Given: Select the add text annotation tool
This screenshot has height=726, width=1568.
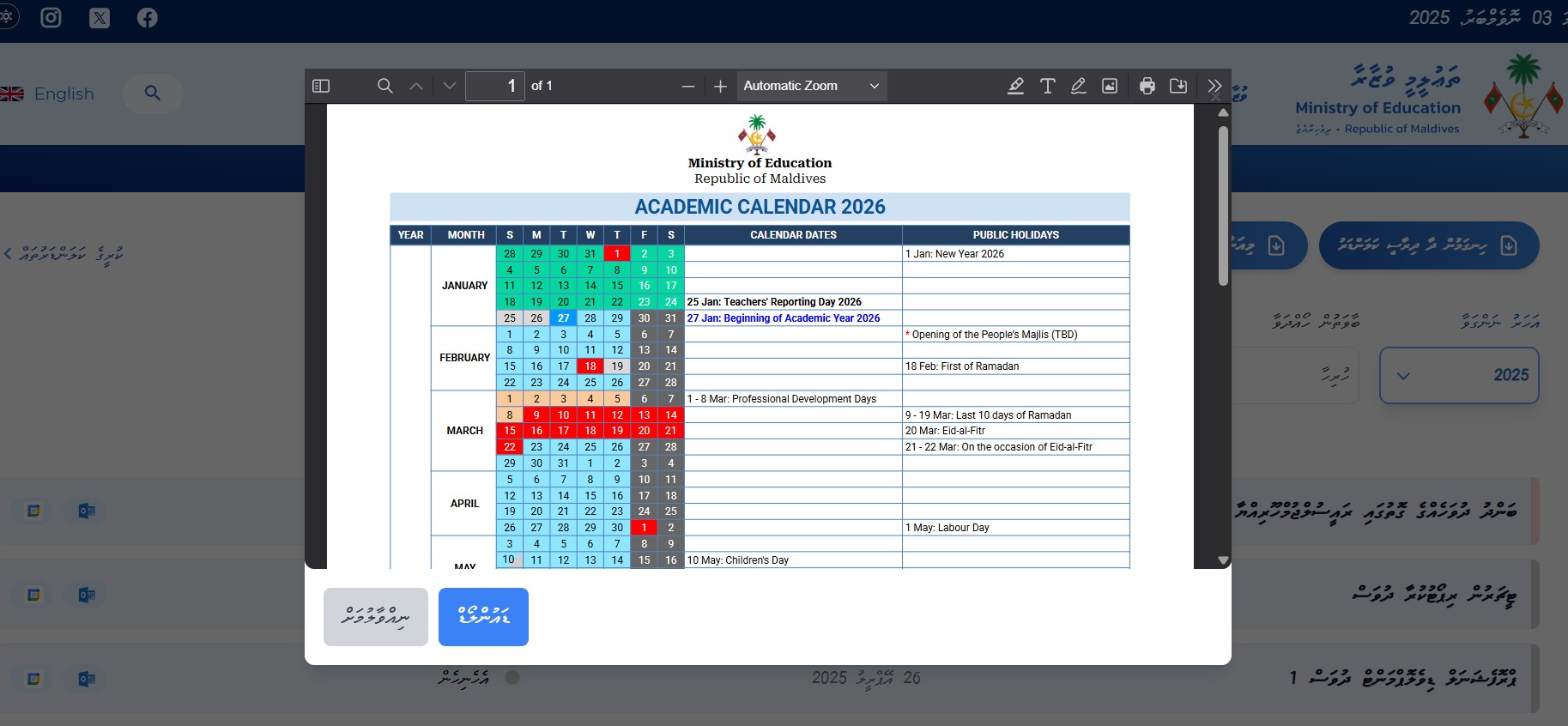Looking at the screenshot, I should (x=1047, y=86).
